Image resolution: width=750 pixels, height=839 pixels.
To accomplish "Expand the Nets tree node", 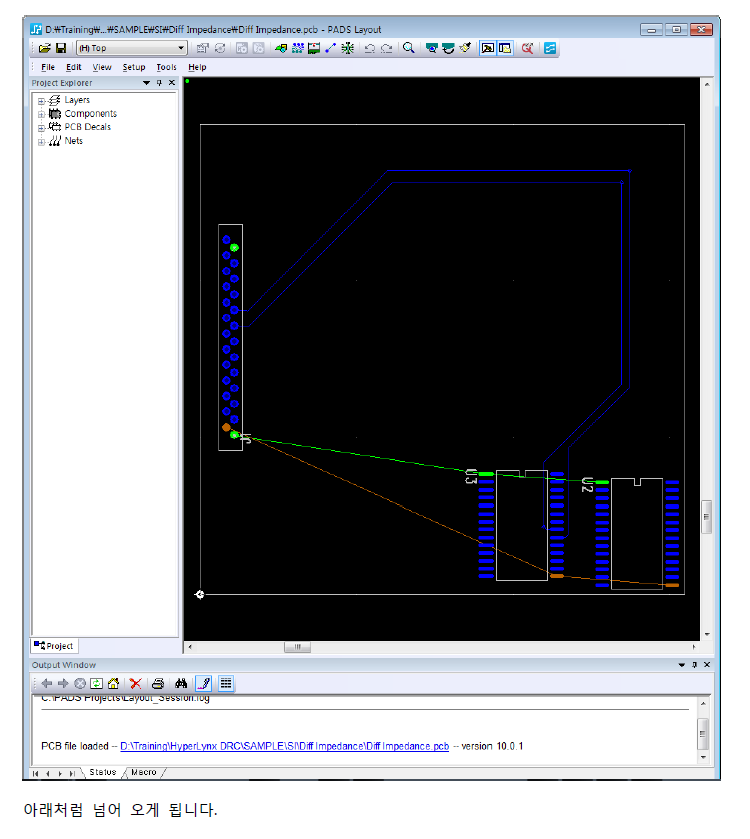I will click(x=41, y=141).
